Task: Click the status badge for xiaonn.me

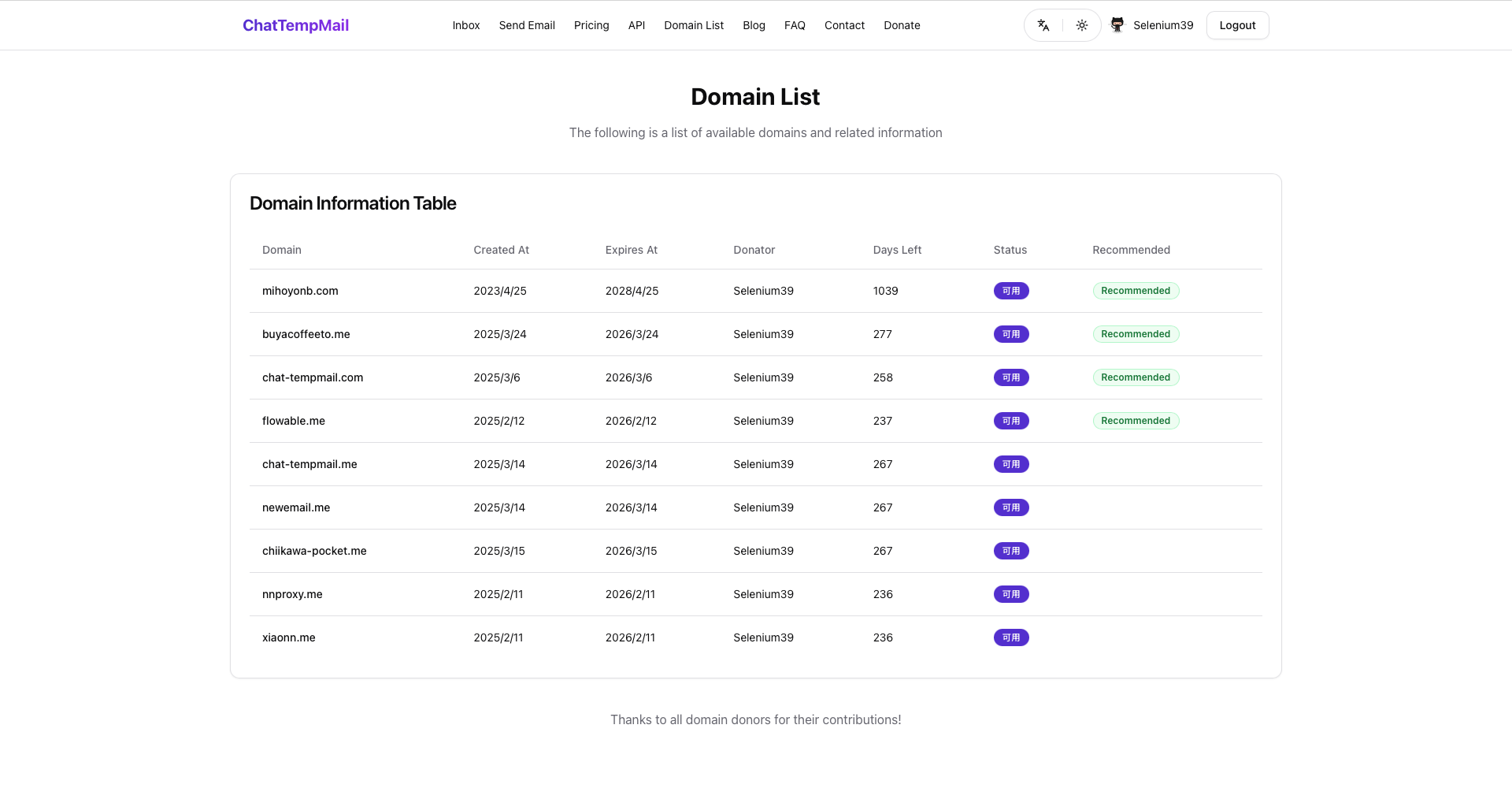Action: 1011,637
